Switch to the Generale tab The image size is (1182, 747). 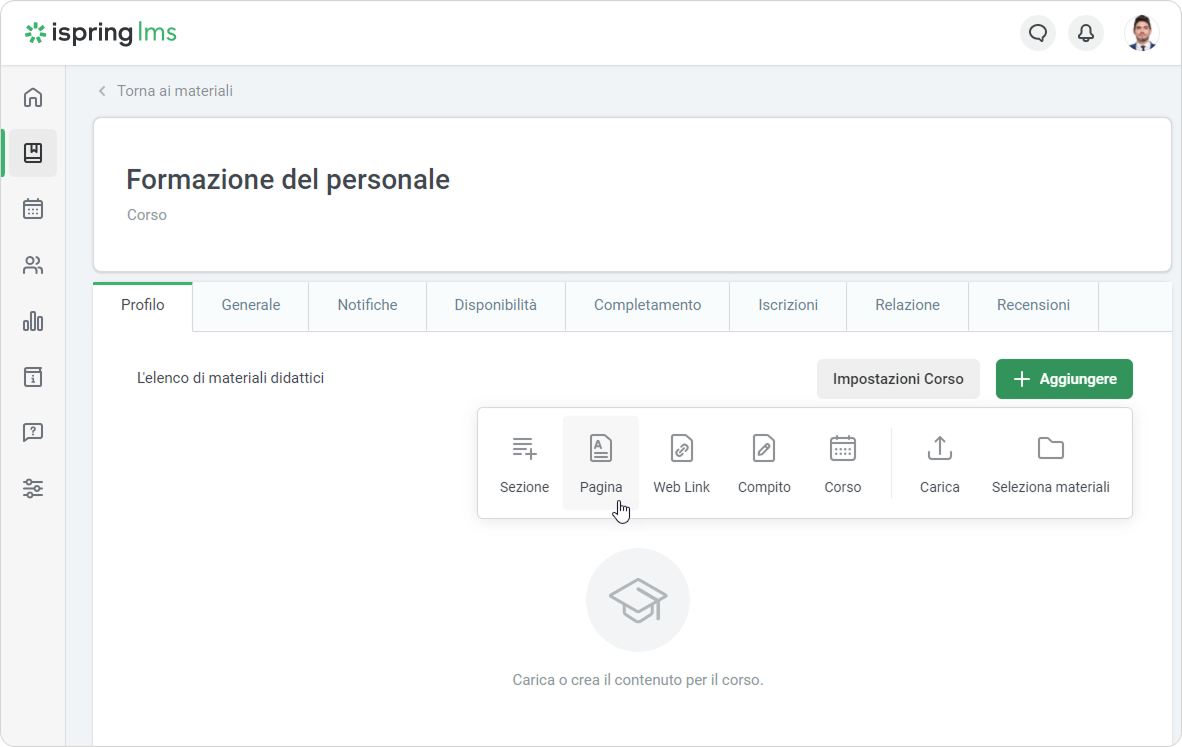point(250,305)
